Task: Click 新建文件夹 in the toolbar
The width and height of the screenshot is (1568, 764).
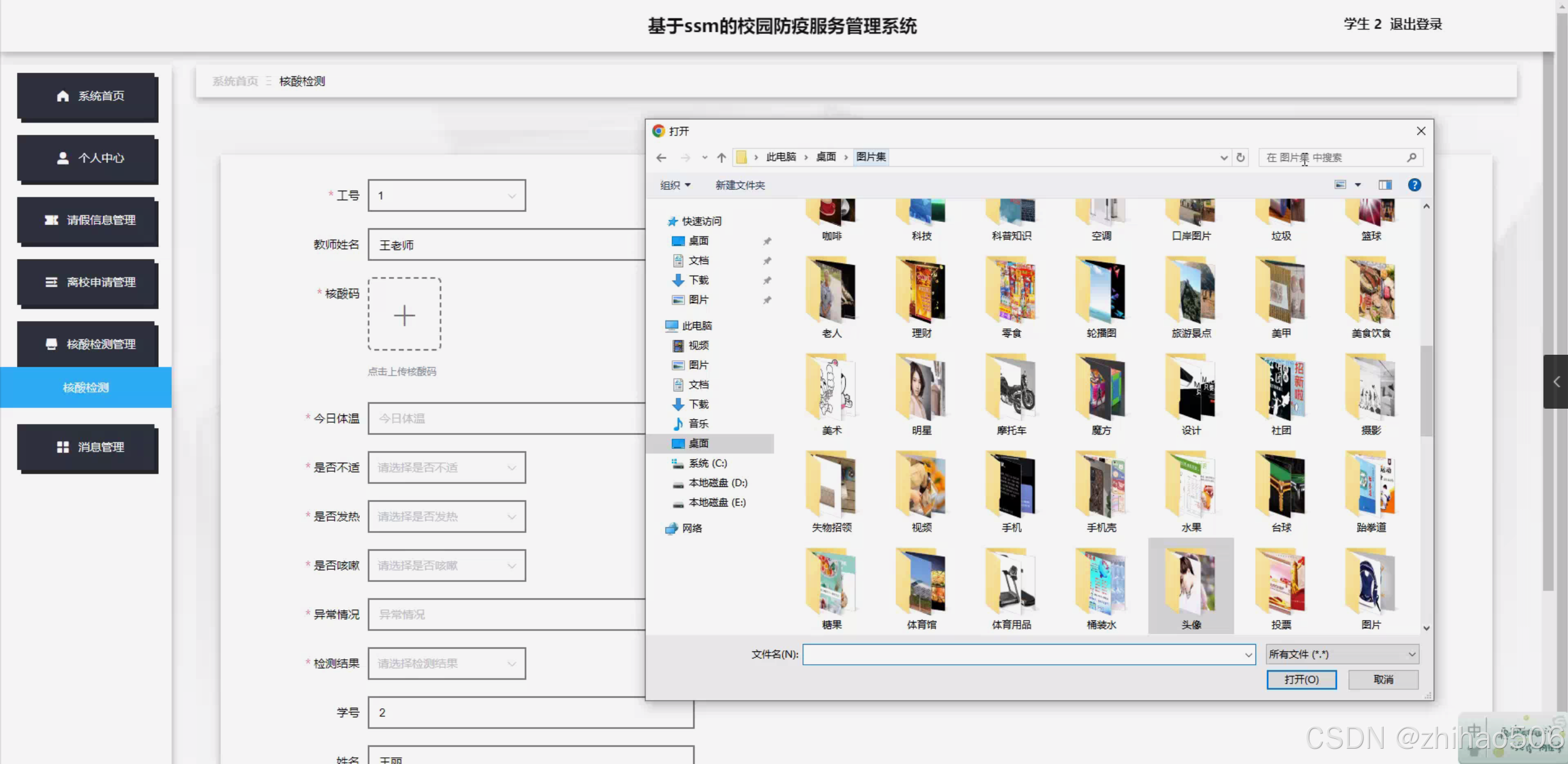Action: pyautogui.click(x=740, y=185)
